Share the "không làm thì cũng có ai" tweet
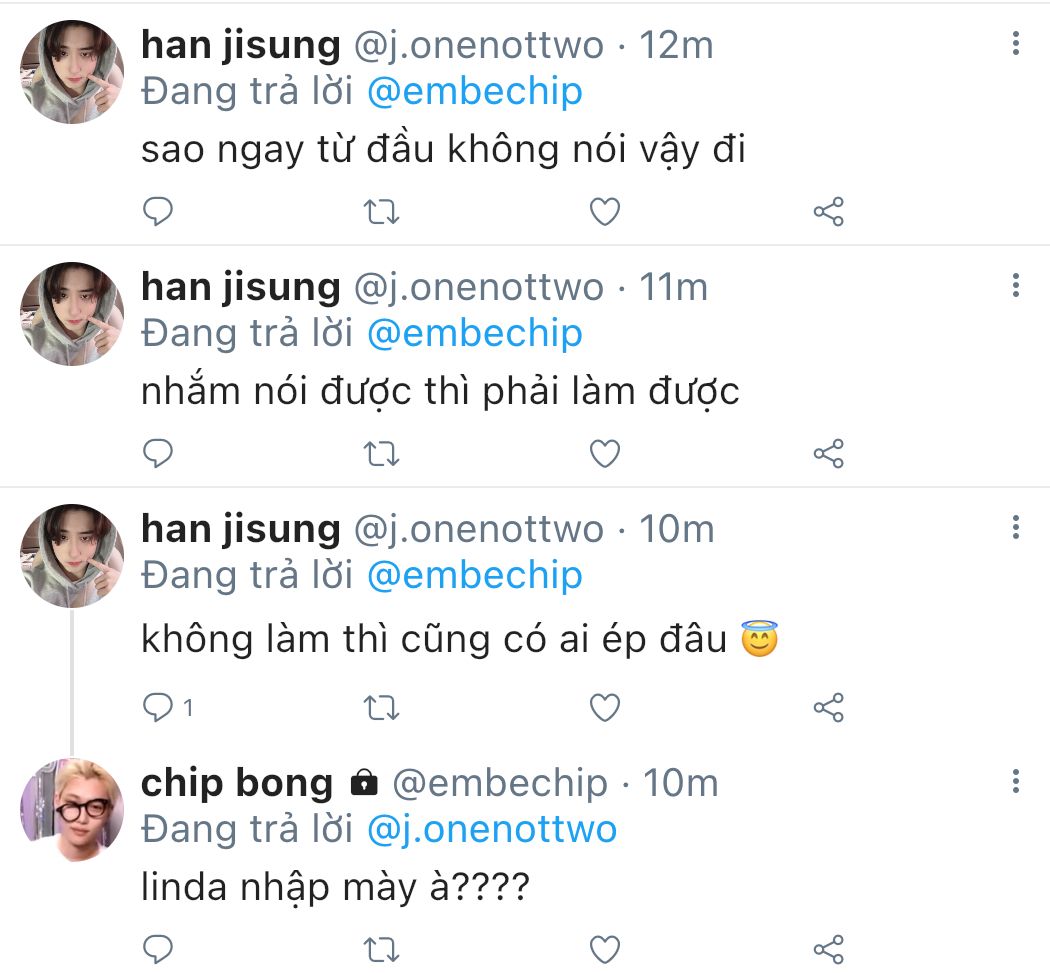 click(x=829, y=708)
